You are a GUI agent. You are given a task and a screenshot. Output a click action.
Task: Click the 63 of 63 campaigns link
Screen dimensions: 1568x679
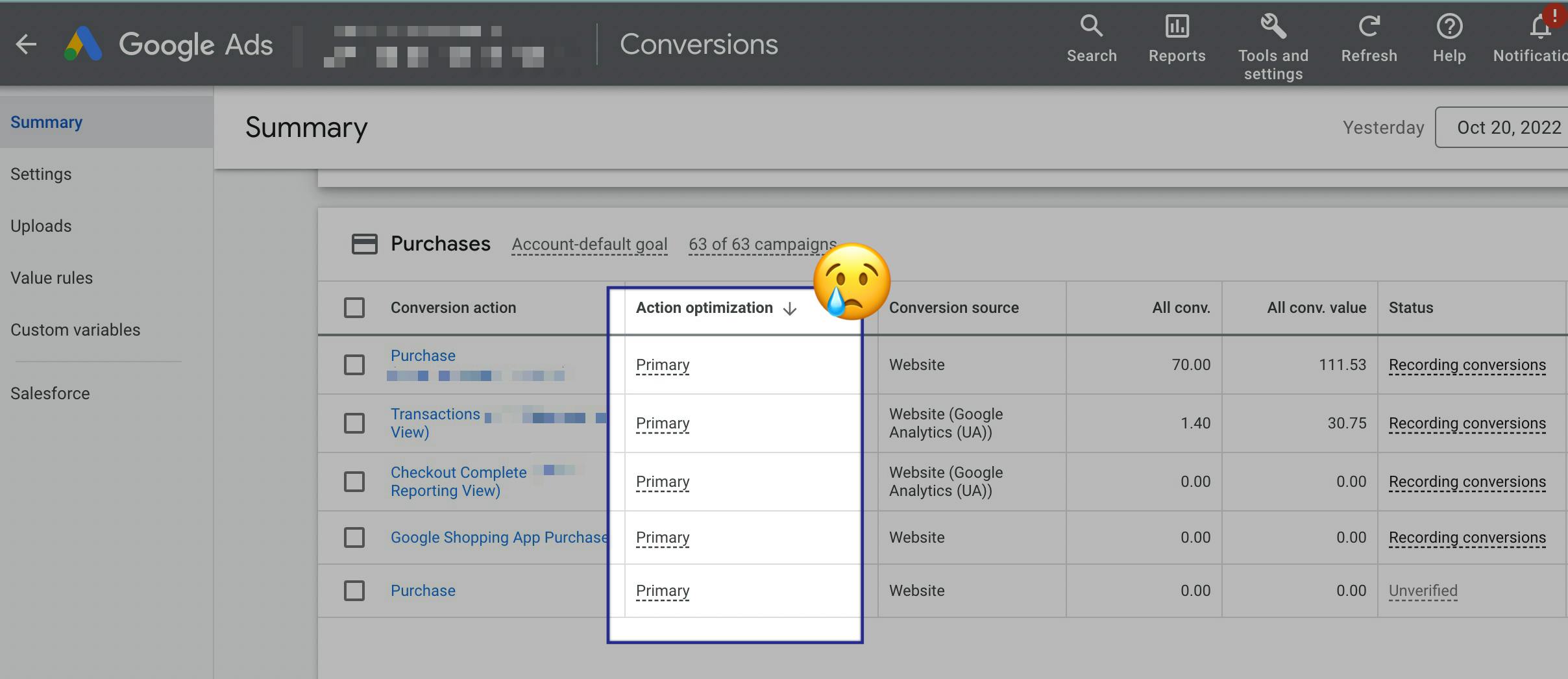click(x=763, y=244)
